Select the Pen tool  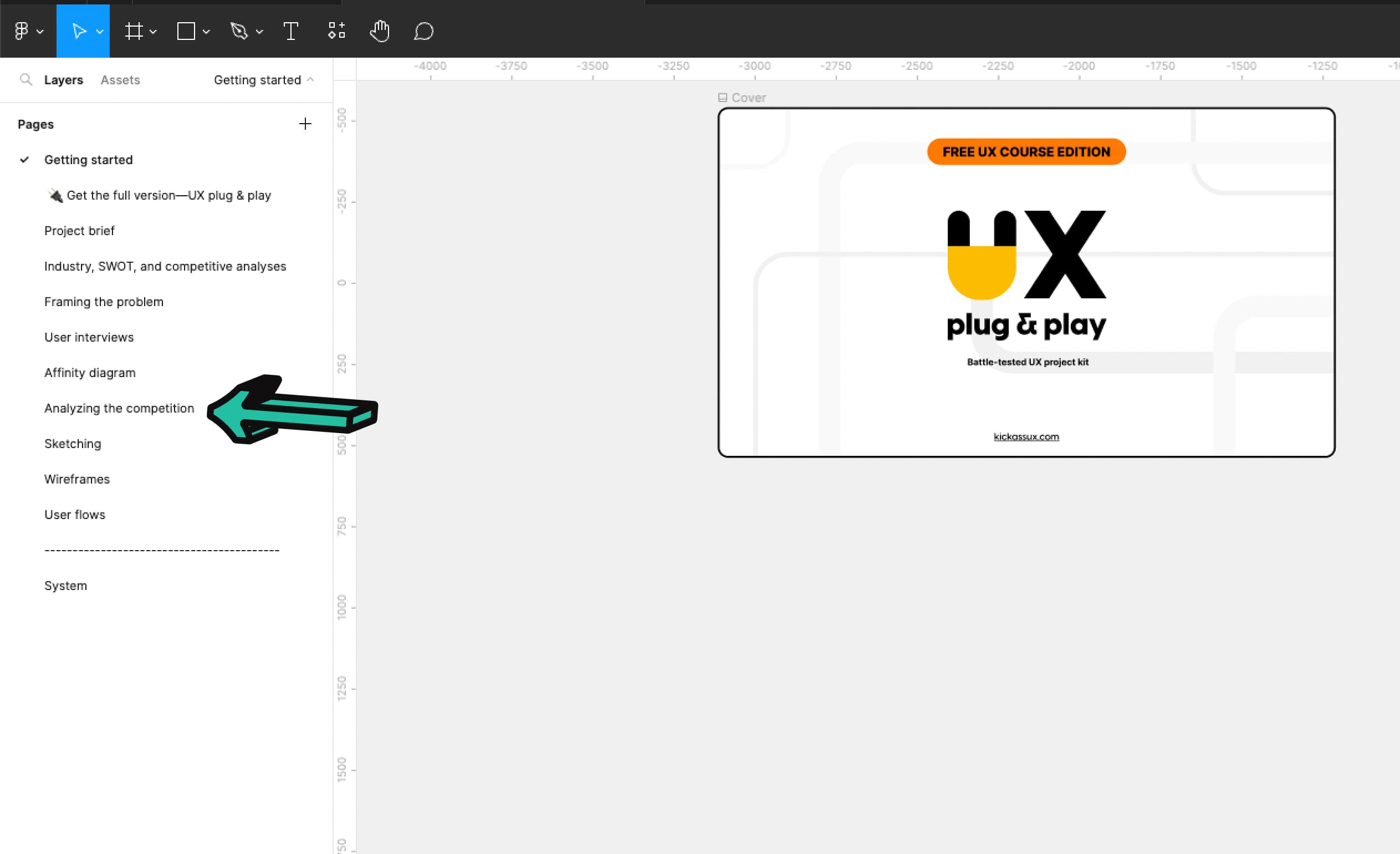pos(239,30)
